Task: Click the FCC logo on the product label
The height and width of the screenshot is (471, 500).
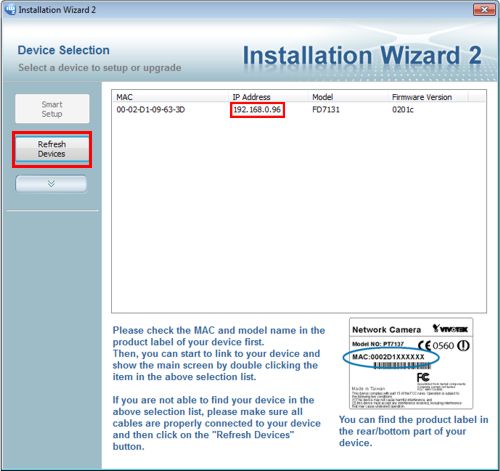Action: point(423,377)
